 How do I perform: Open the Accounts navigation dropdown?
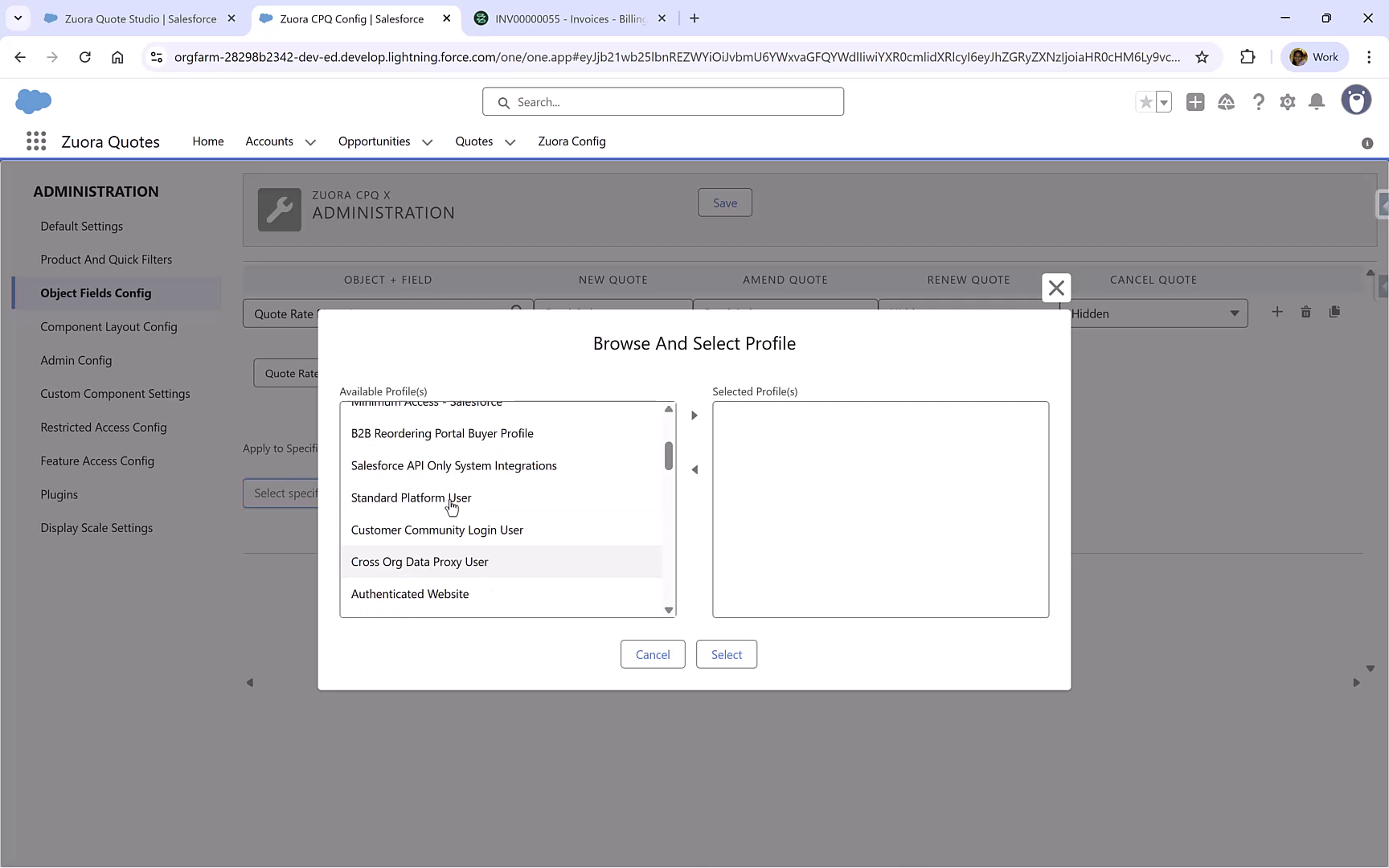click(311, 141)
